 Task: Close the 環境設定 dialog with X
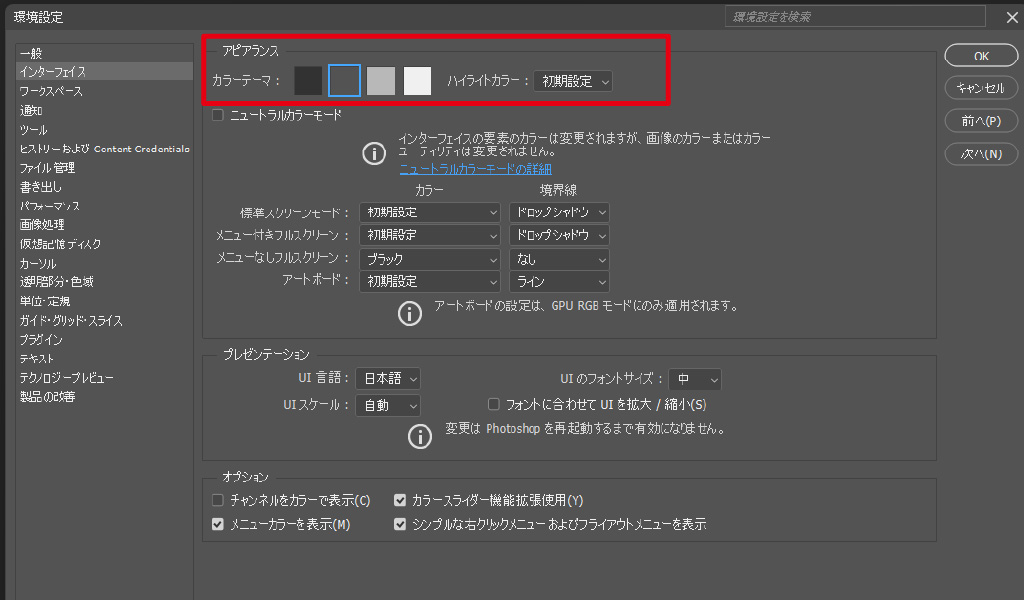coord(1011,17)
